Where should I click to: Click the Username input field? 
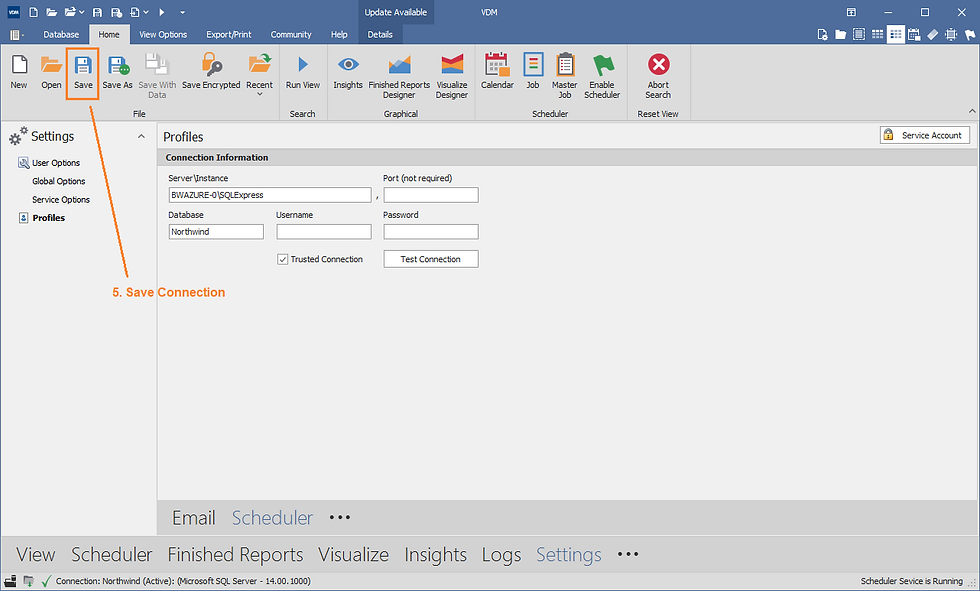(324, 232)
